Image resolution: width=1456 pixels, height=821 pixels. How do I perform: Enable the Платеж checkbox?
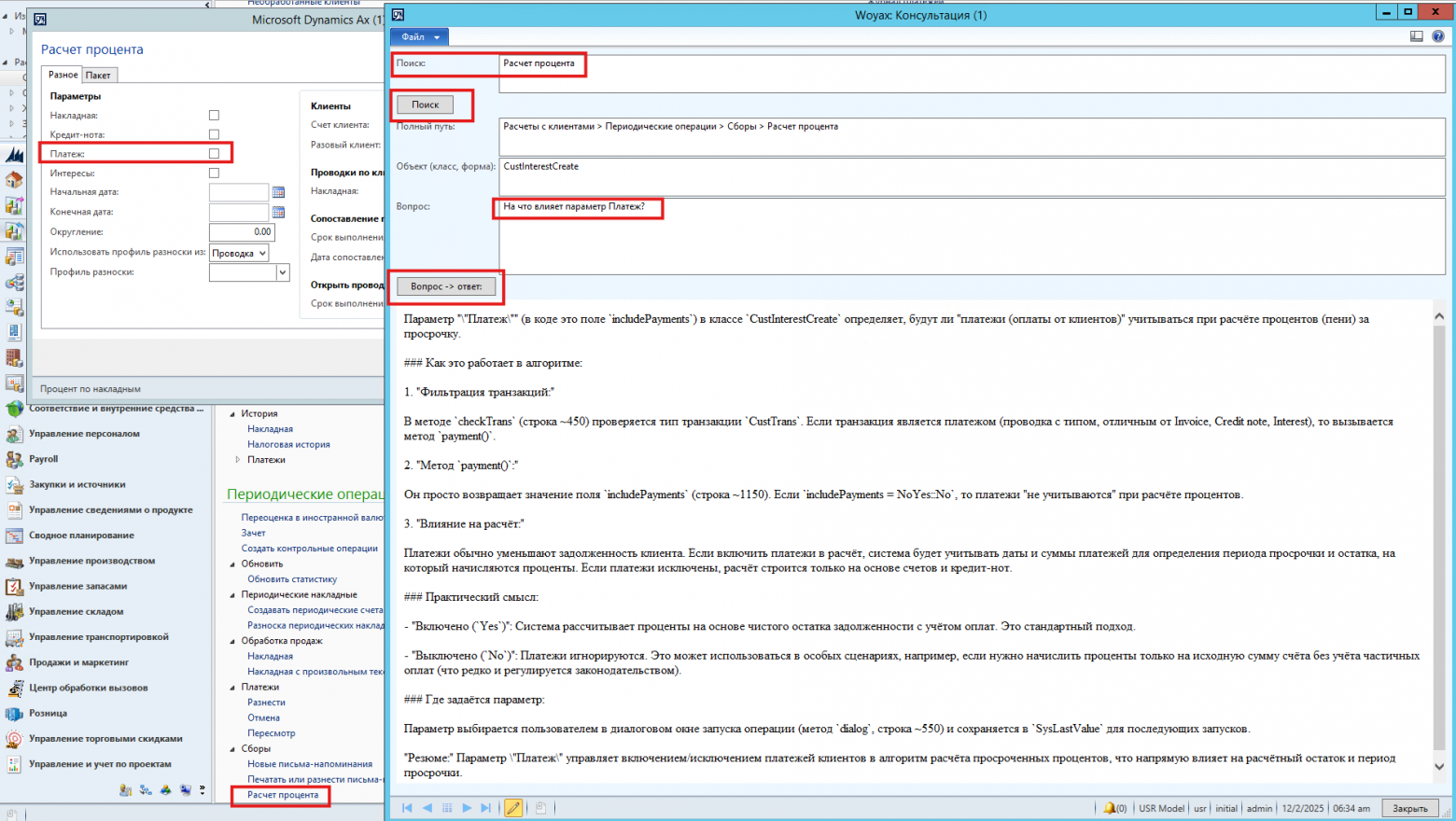click(214, 154)
